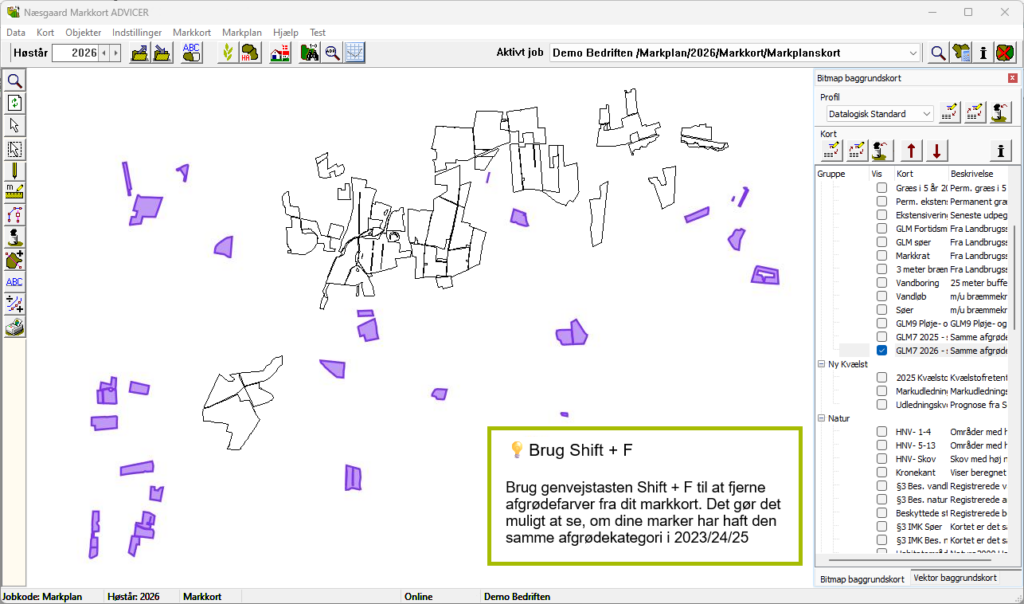Click the printer icon in left toolbar
Viewport: 1024px width, 604px height.
point(15,327)
